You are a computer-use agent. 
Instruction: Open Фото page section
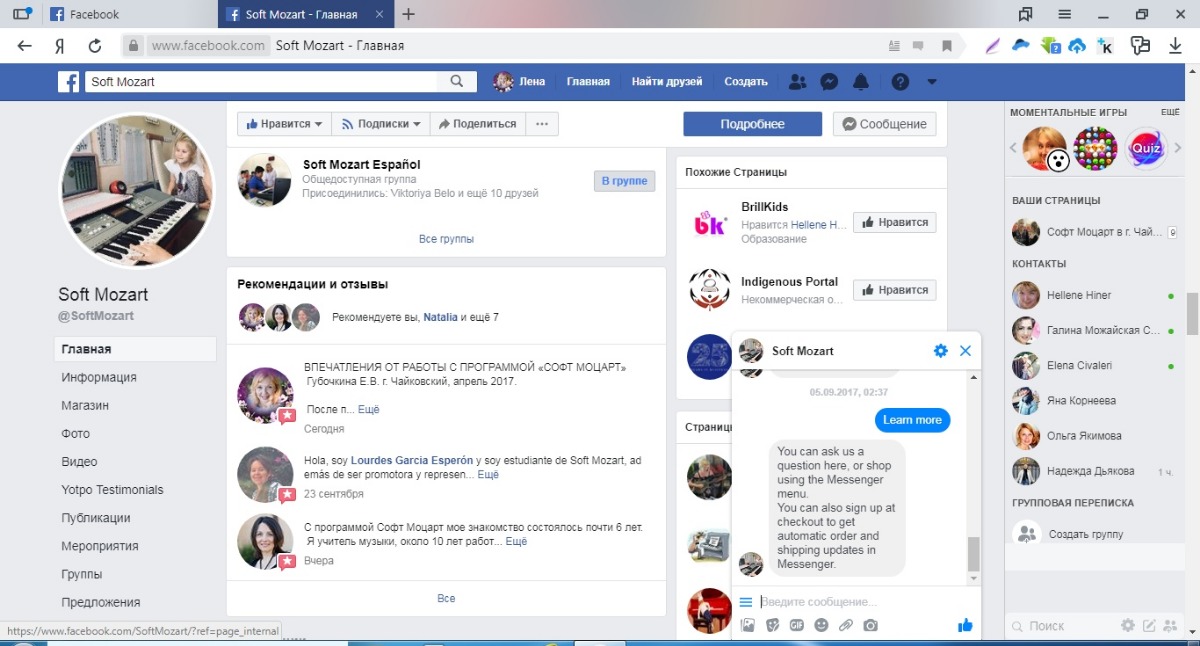pyautogui.click(x=75, y=434)
